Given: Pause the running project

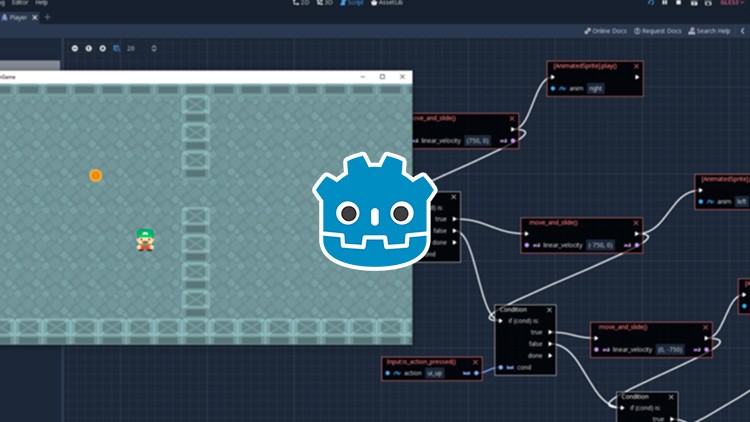Looking at the screenshot, I should click(x=665, y=3).
